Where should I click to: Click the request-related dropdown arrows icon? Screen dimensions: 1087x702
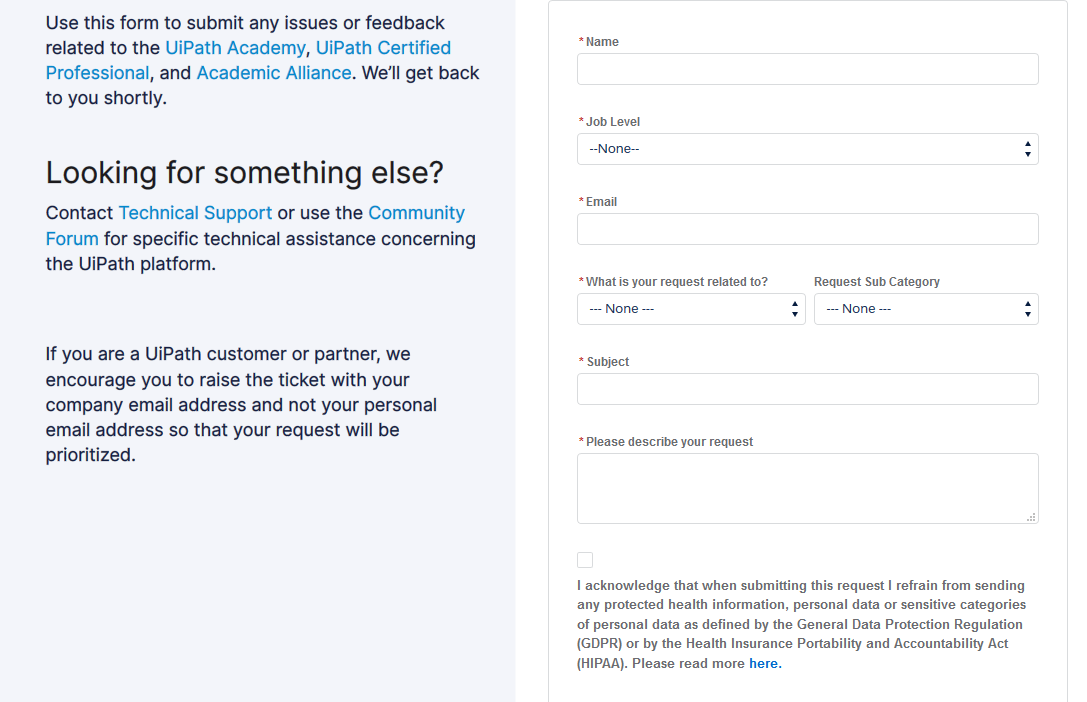point(794,309)
